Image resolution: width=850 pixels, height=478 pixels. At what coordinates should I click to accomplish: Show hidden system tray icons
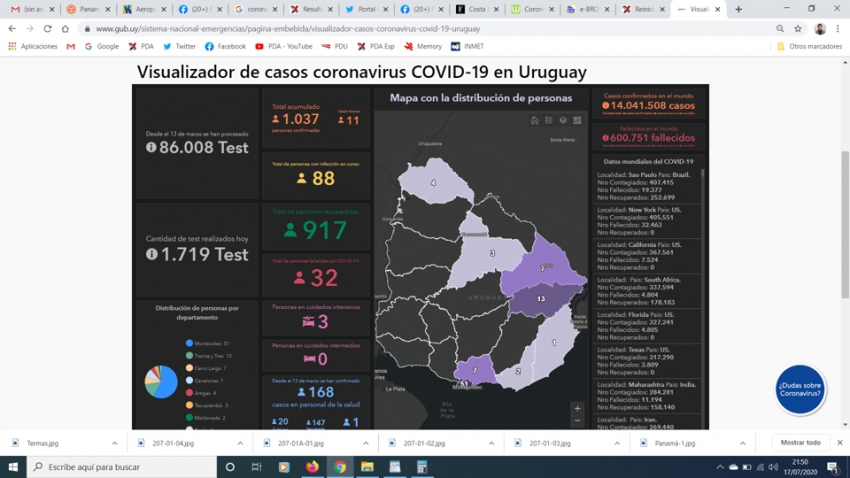click(719, 467)
